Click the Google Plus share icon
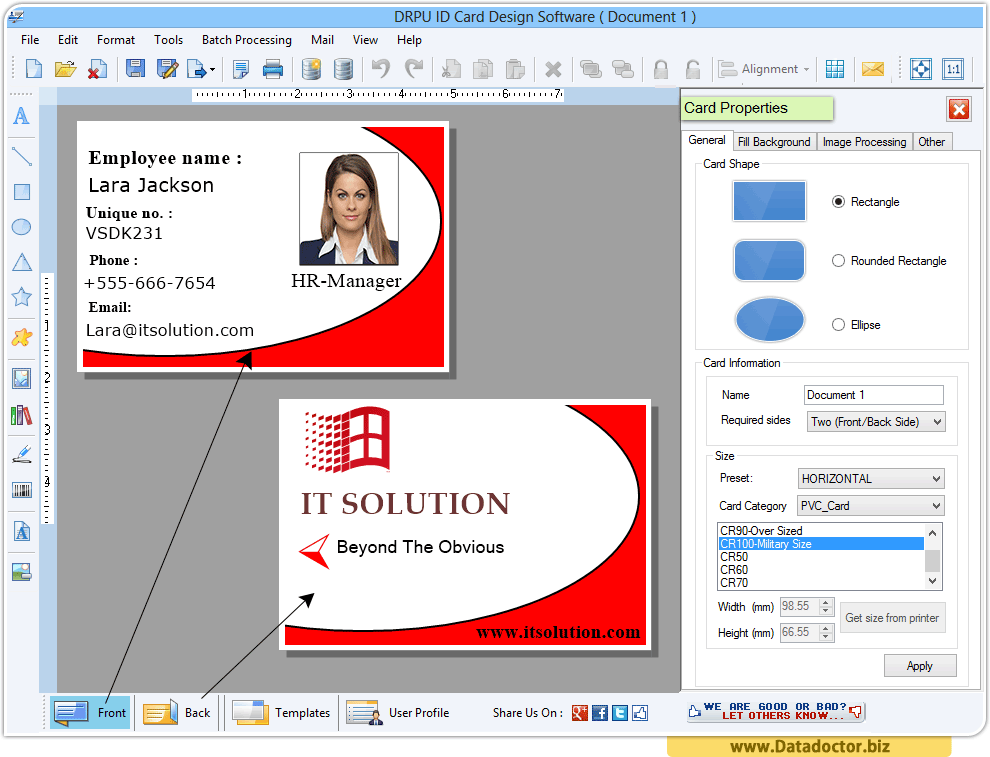Screen dimensions: 990x757 (x=580, y=713)
